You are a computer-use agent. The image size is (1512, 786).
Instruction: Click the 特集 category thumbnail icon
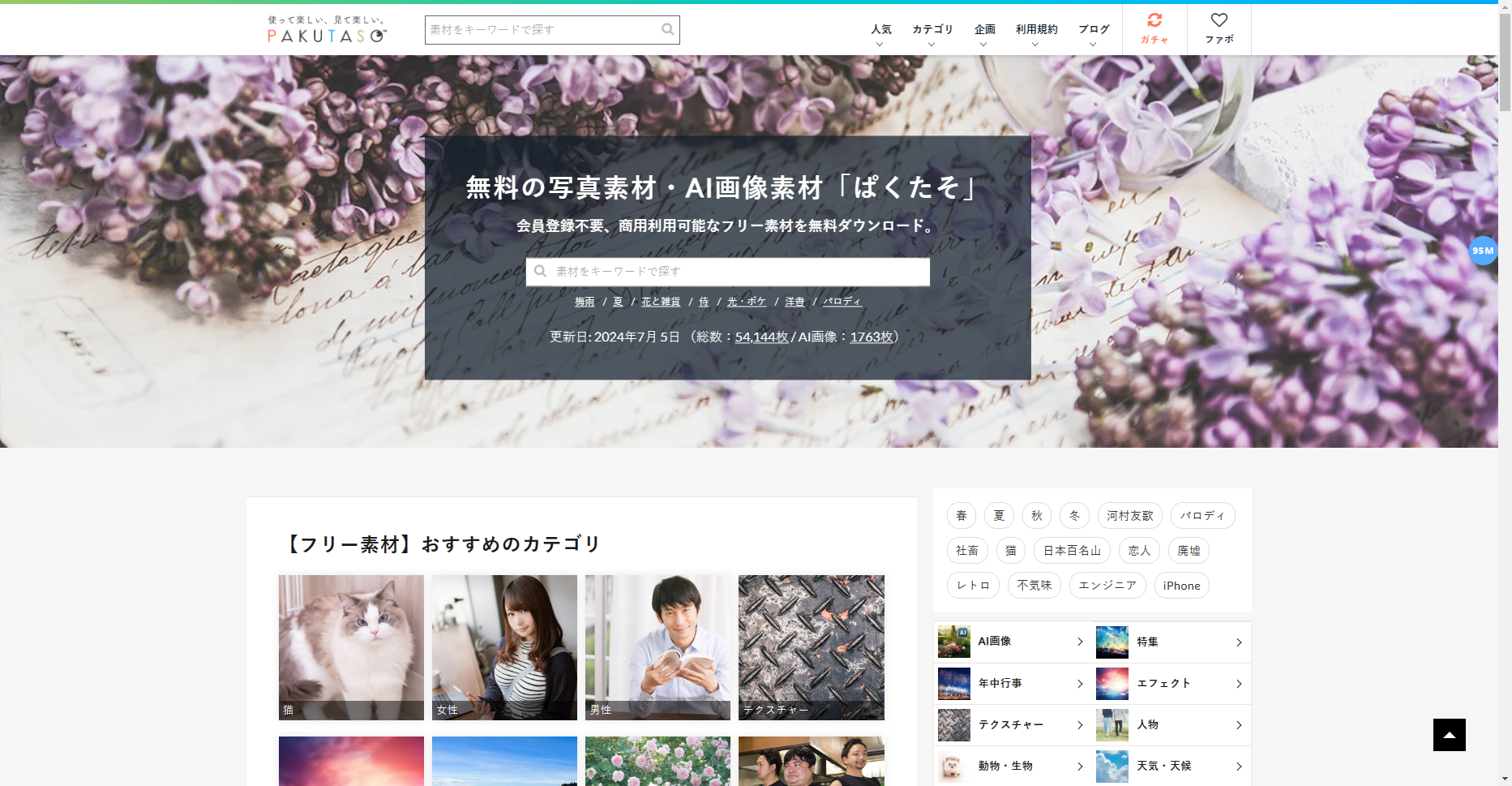click(x=1112, y=642)
